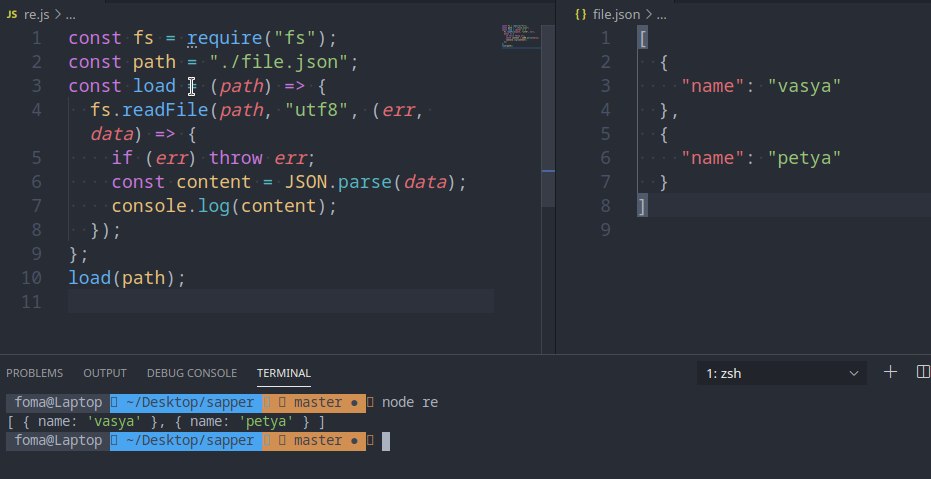Click the code minimap in re.js editor
The width and height of the screenshot is (931, 479).
[x=520, y=36]
